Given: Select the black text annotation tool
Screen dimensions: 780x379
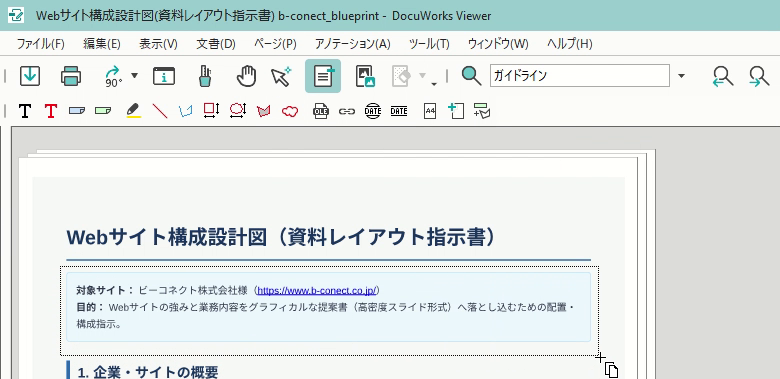Looking at the screenshot, I should (24, 111).
